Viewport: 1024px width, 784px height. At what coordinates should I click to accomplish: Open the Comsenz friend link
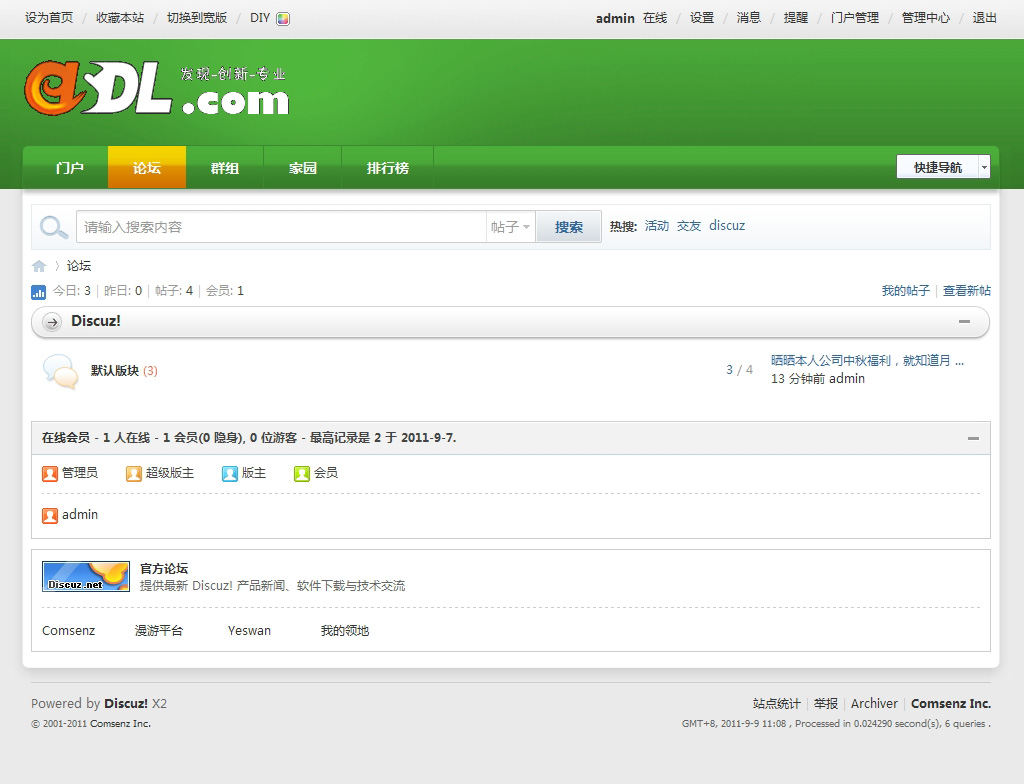69,630
